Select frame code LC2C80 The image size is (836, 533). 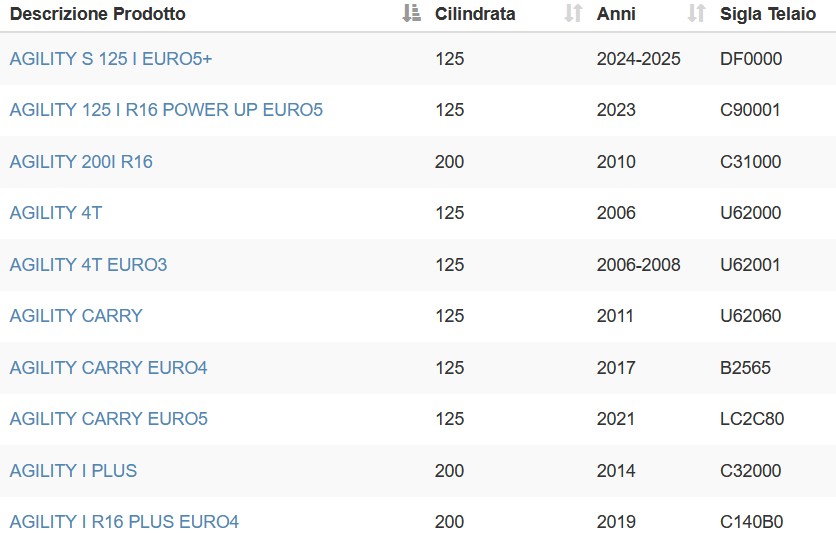(x=752, y=418)
